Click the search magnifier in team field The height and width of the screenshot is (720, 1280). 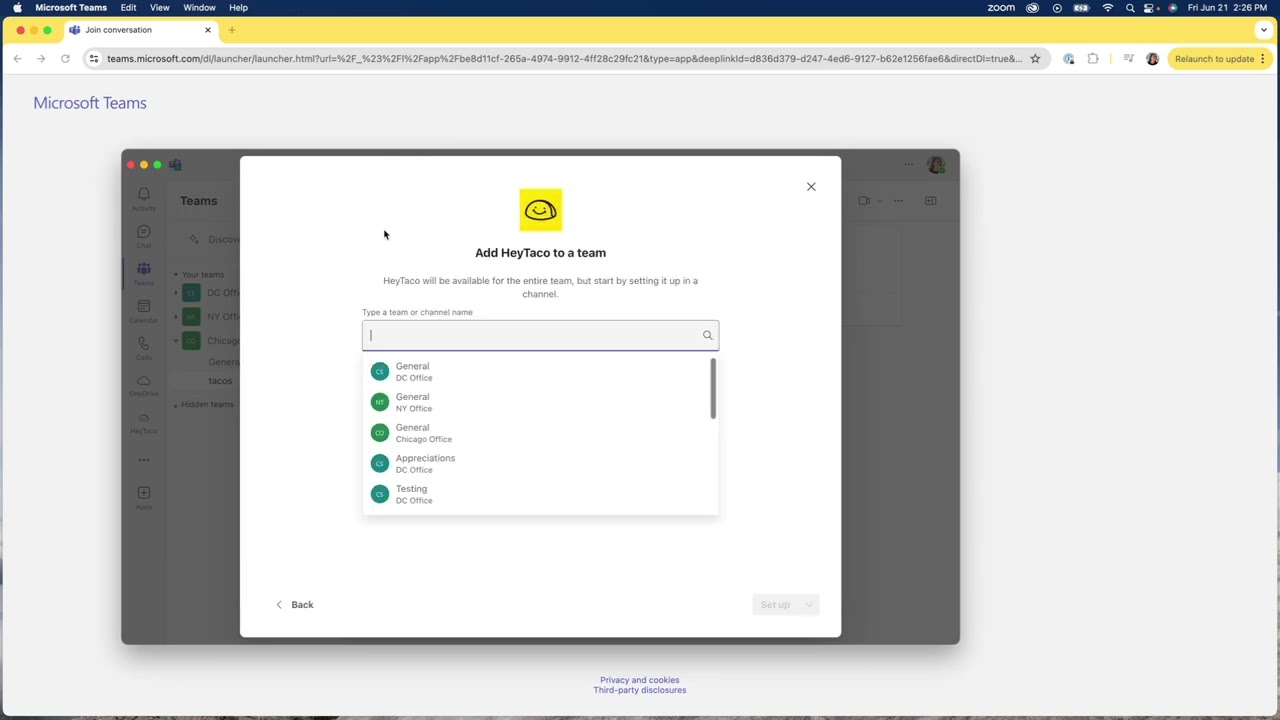click(x=707, y=336)
